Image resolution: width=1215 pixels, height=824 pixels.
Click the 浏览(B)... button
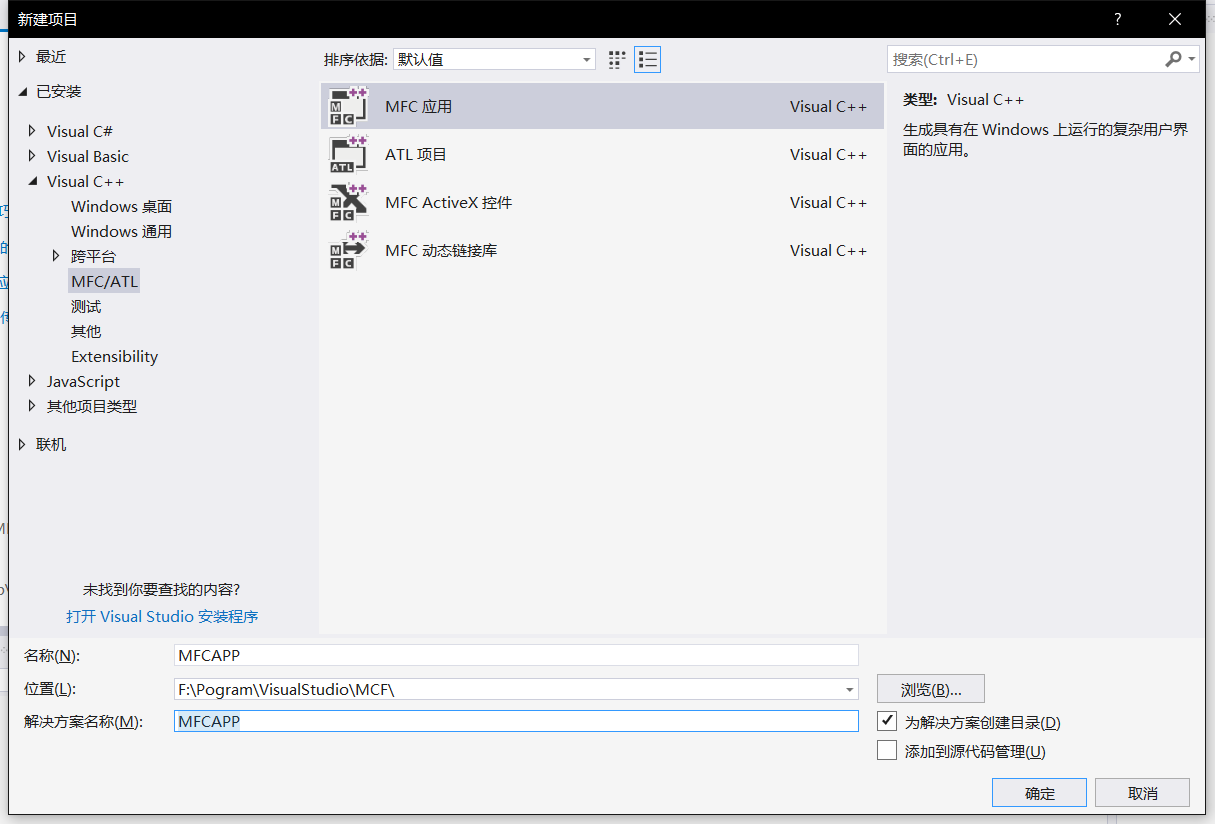[x=930, y=689]
